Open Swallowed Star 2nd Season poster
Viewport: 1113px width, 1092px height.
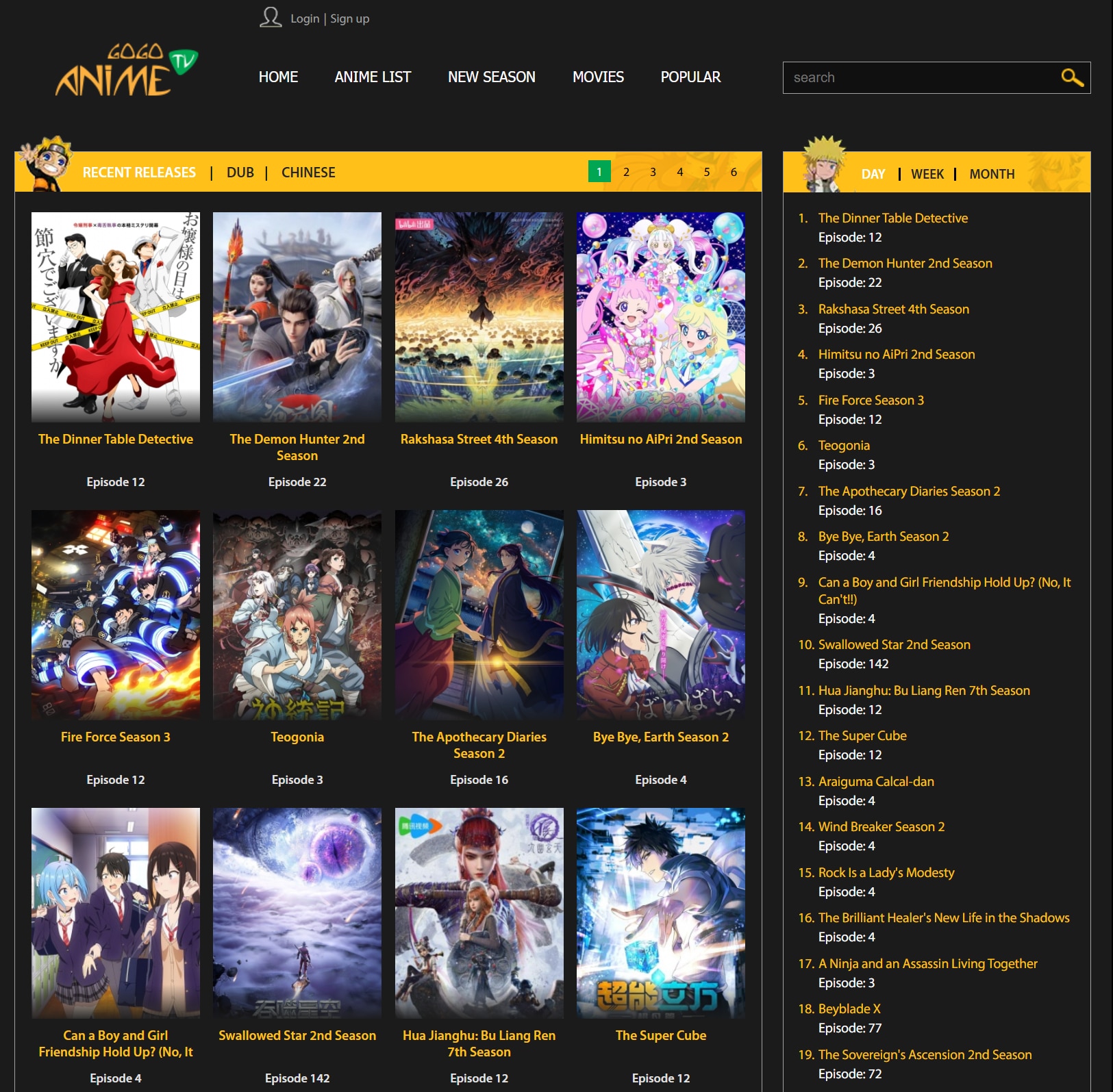coord(297,913)
